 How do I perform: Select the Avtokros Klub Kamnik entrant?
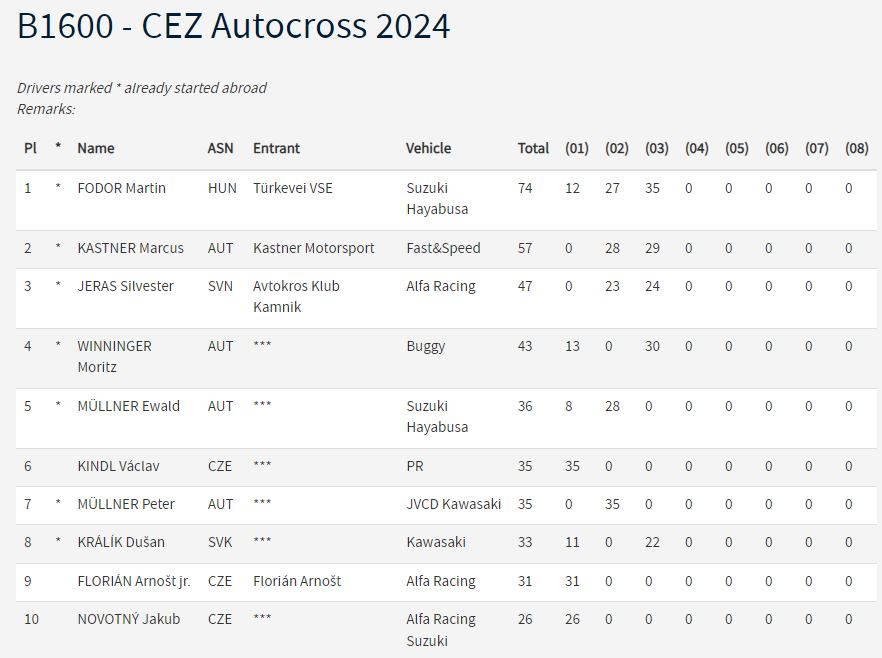tap(296, 296)
